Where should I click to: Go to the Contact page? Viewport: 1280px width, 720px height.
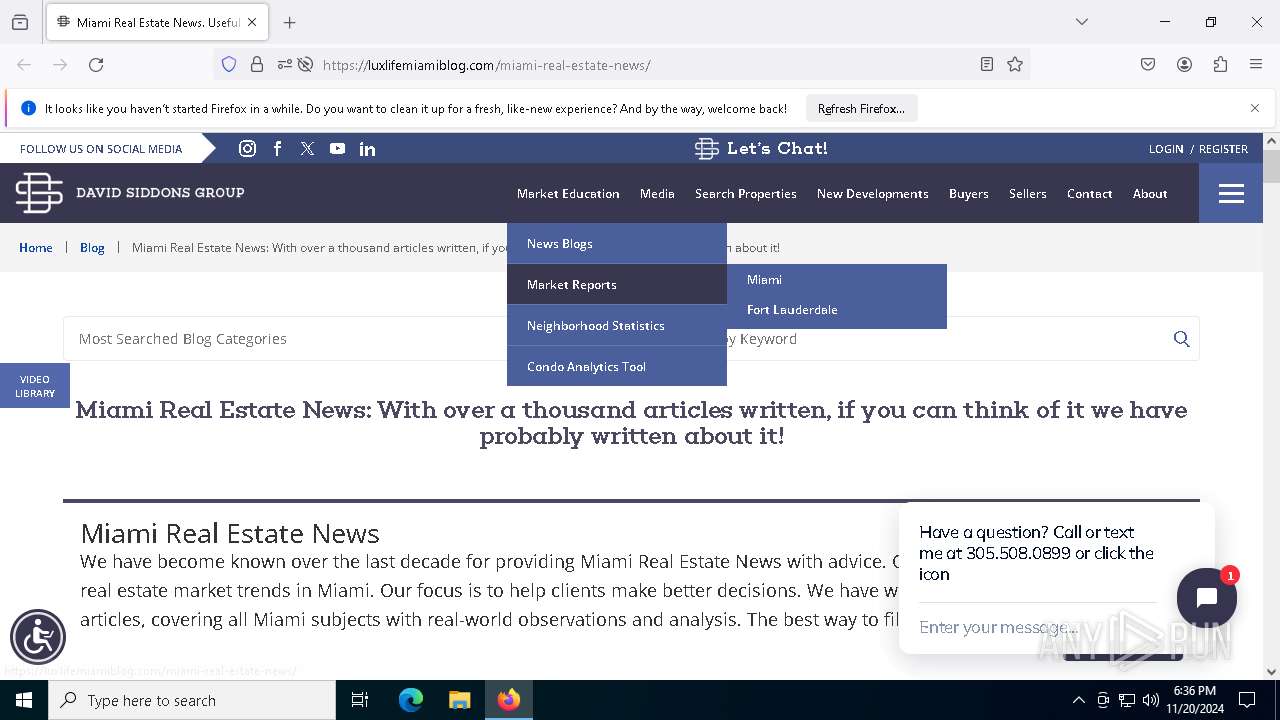(1089, 194)
